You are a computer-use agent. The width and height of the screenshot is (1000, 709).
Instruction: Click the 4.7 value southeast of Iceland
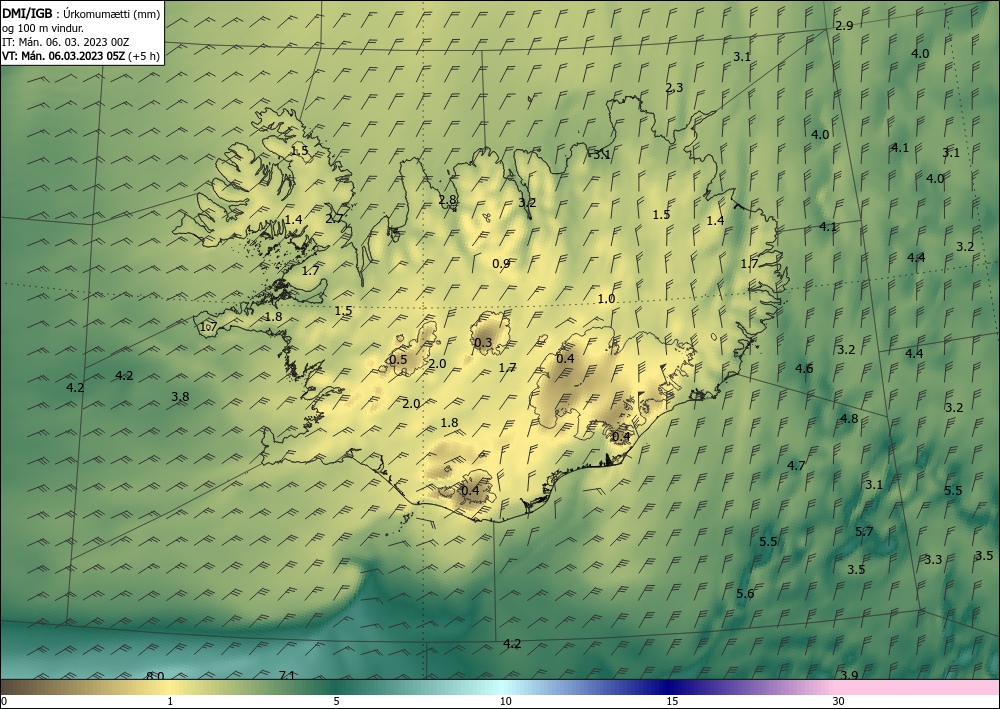click(x=796, y=465)
